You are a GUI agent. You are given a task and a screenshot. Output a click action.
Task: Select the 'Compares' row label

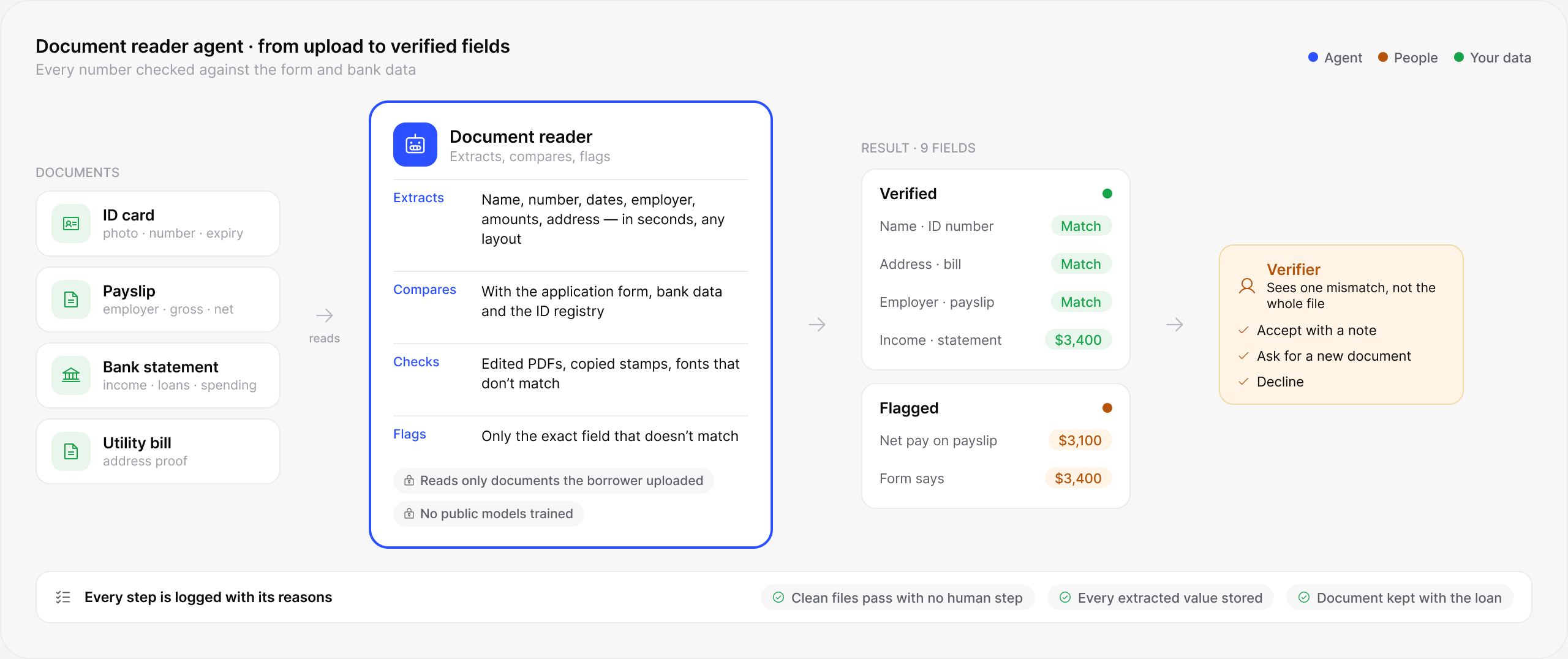pyautogui.click(x=424, y=290)
